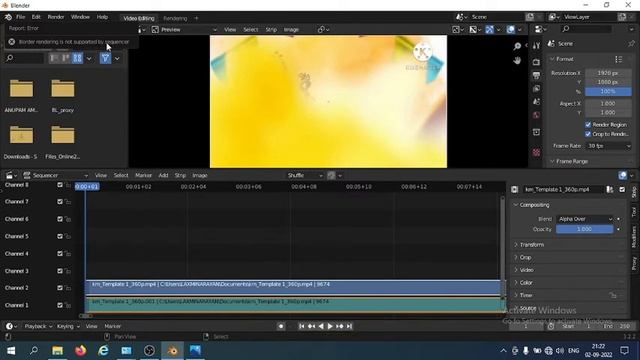Open the Frame Rate dropdown
The height and width of the screenshot is (360, 640).
click(609, 146)
